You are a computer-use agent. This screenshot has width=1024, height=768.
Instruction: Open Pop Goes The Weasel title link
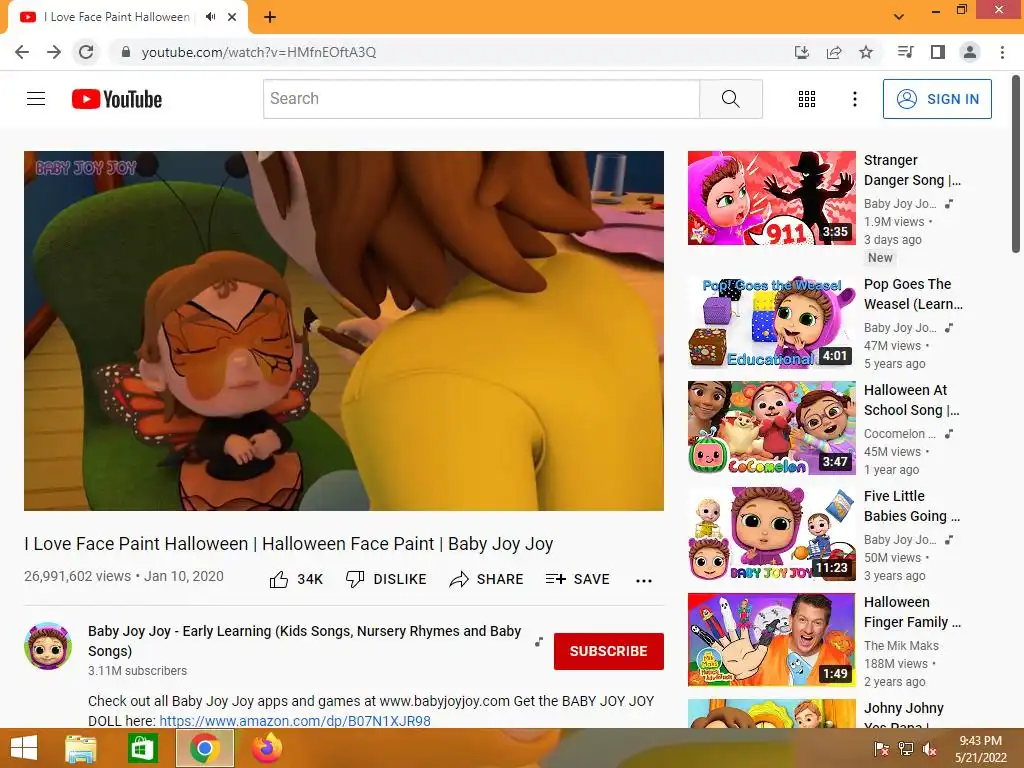(913, 294)
